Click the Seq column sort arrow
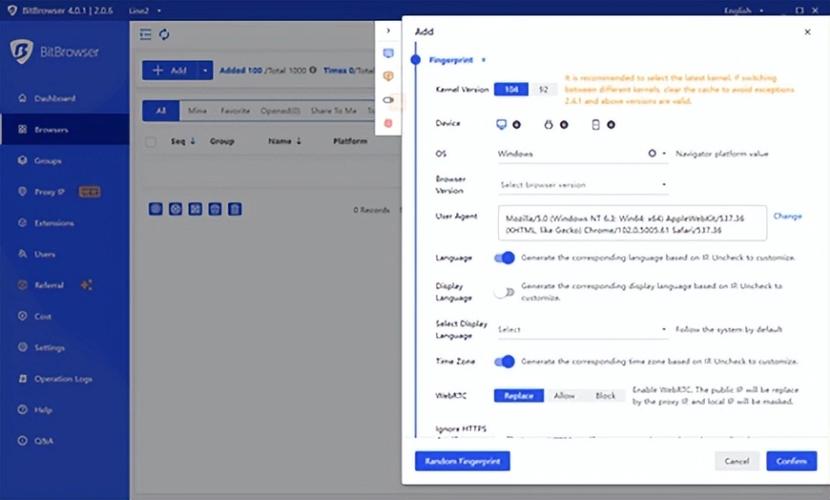The image size is (830, 500). click(x=193, y=141)
